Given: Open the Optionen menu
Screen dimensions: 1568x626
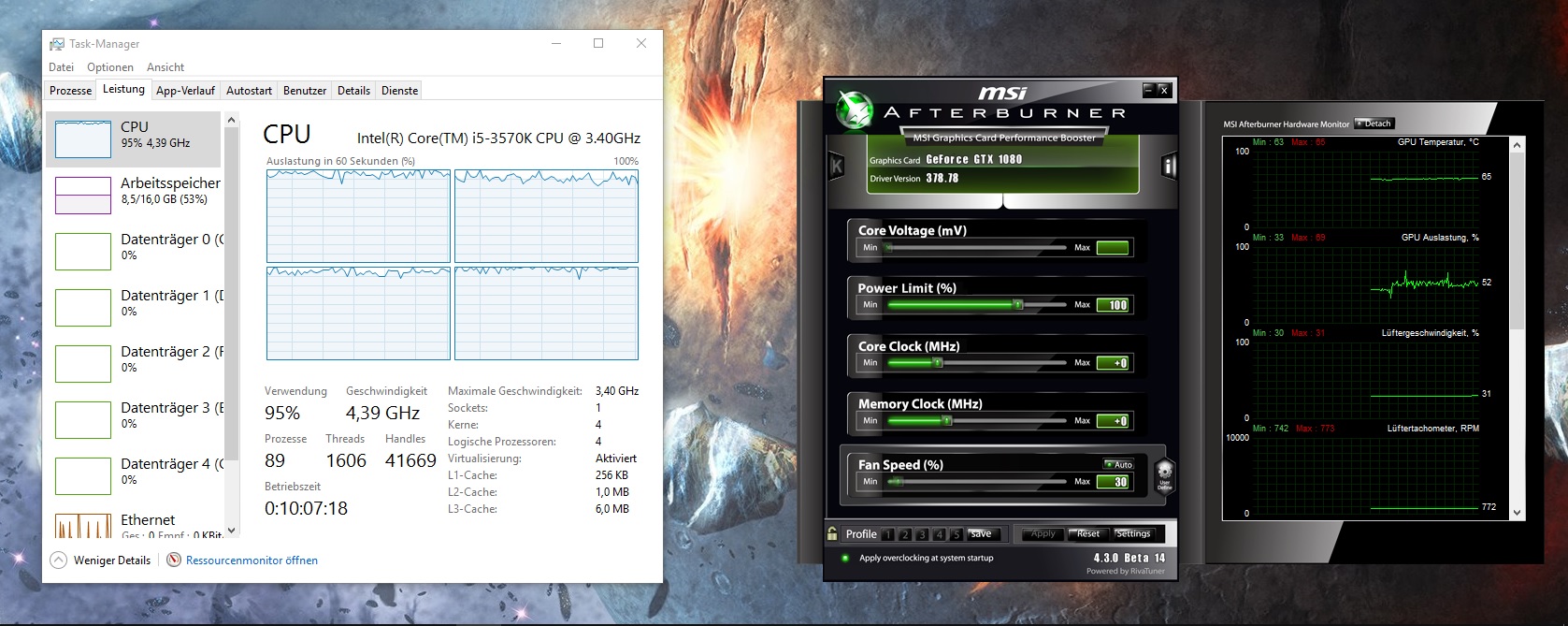Looking at the screenshot, I should point(110,67).
